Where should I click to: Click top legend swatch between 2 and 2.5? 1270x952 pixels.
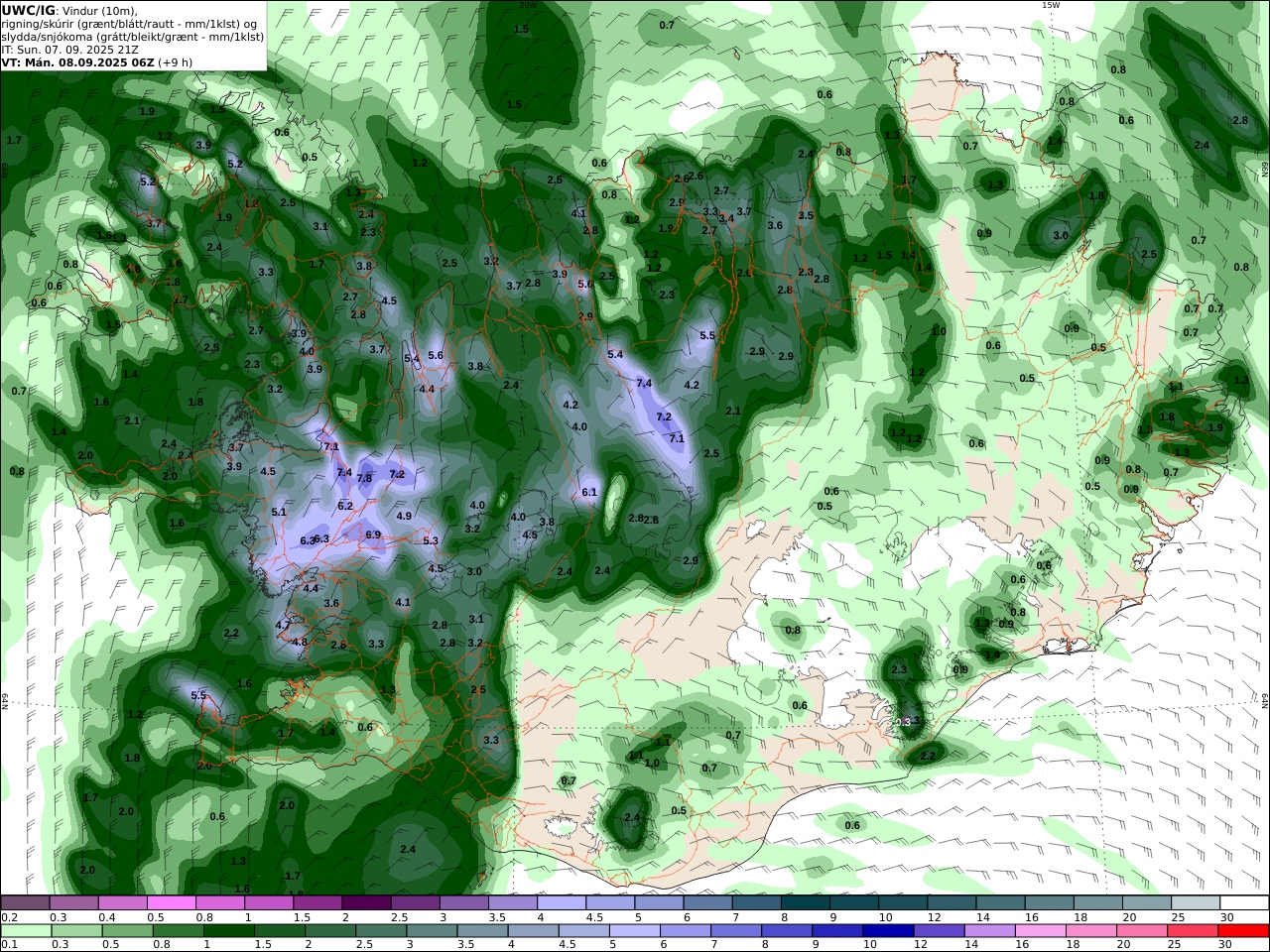coord(366,902)
